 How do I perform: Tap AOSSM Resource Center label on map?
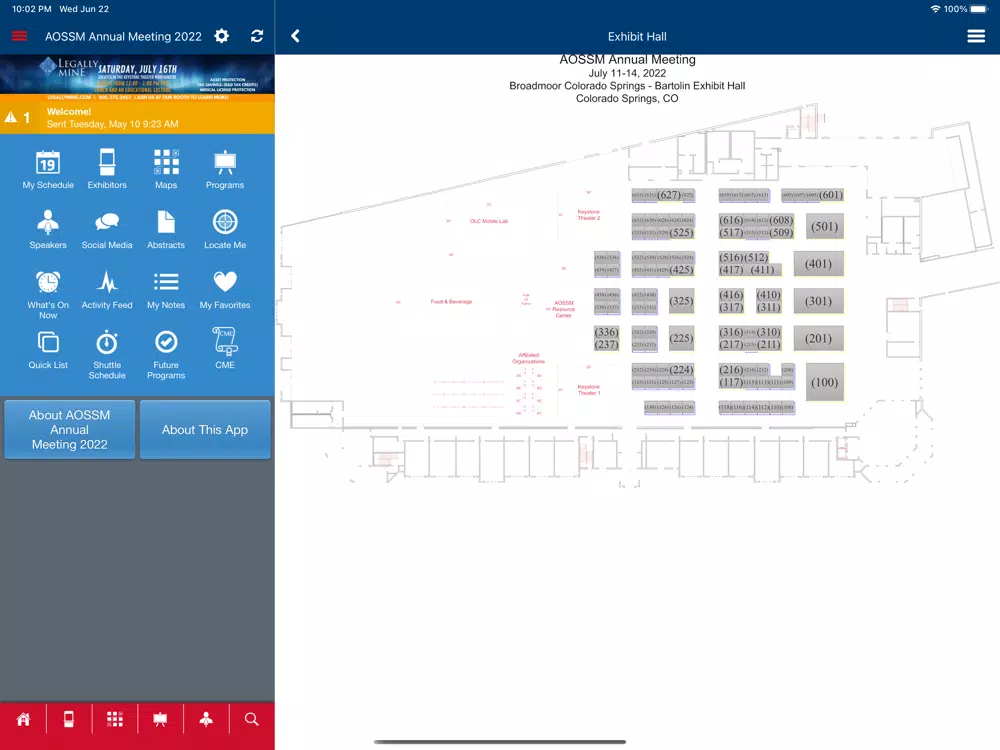564,309
